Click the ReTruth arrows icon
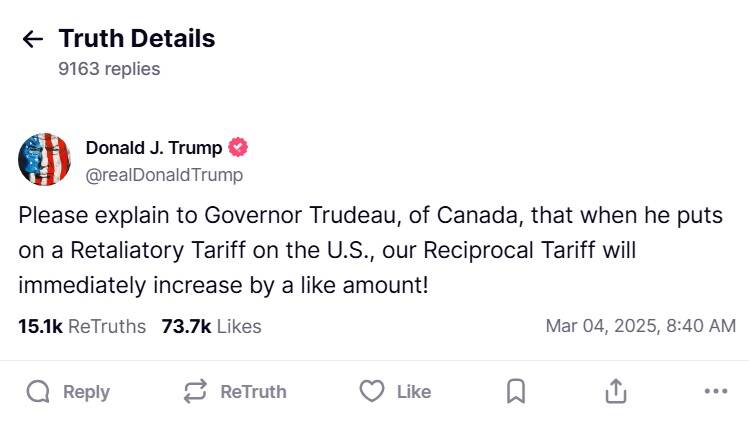Viewport: 749px width, 437px height. click(x=195, y=392)
